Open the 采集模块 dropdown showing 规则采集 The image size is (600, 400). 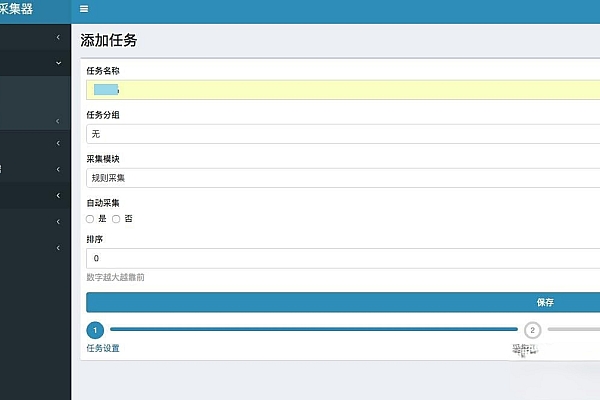[343, 178]
